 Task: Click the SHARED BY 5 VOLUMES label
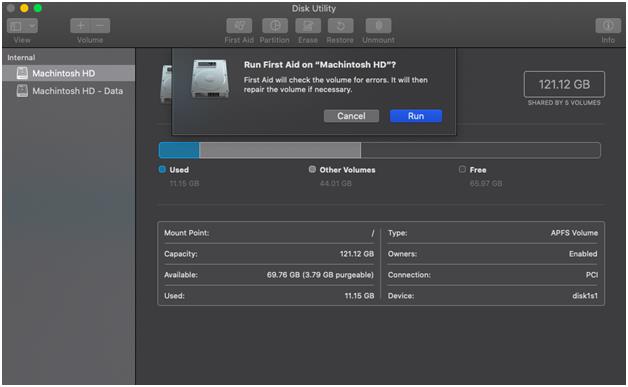pos(564,103)
